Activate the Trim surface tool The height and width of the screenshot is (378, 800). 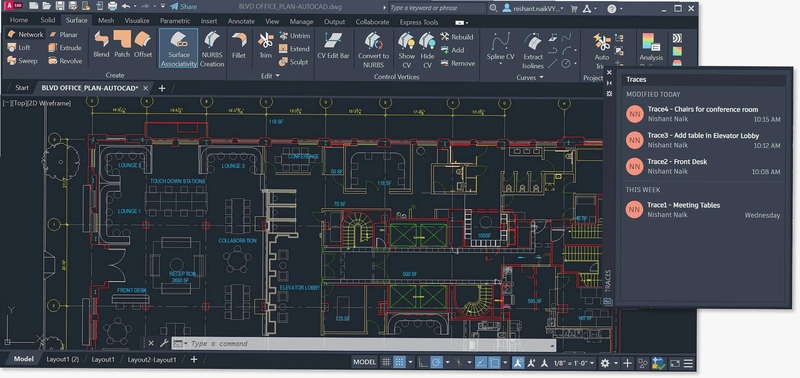pos(265,45)
